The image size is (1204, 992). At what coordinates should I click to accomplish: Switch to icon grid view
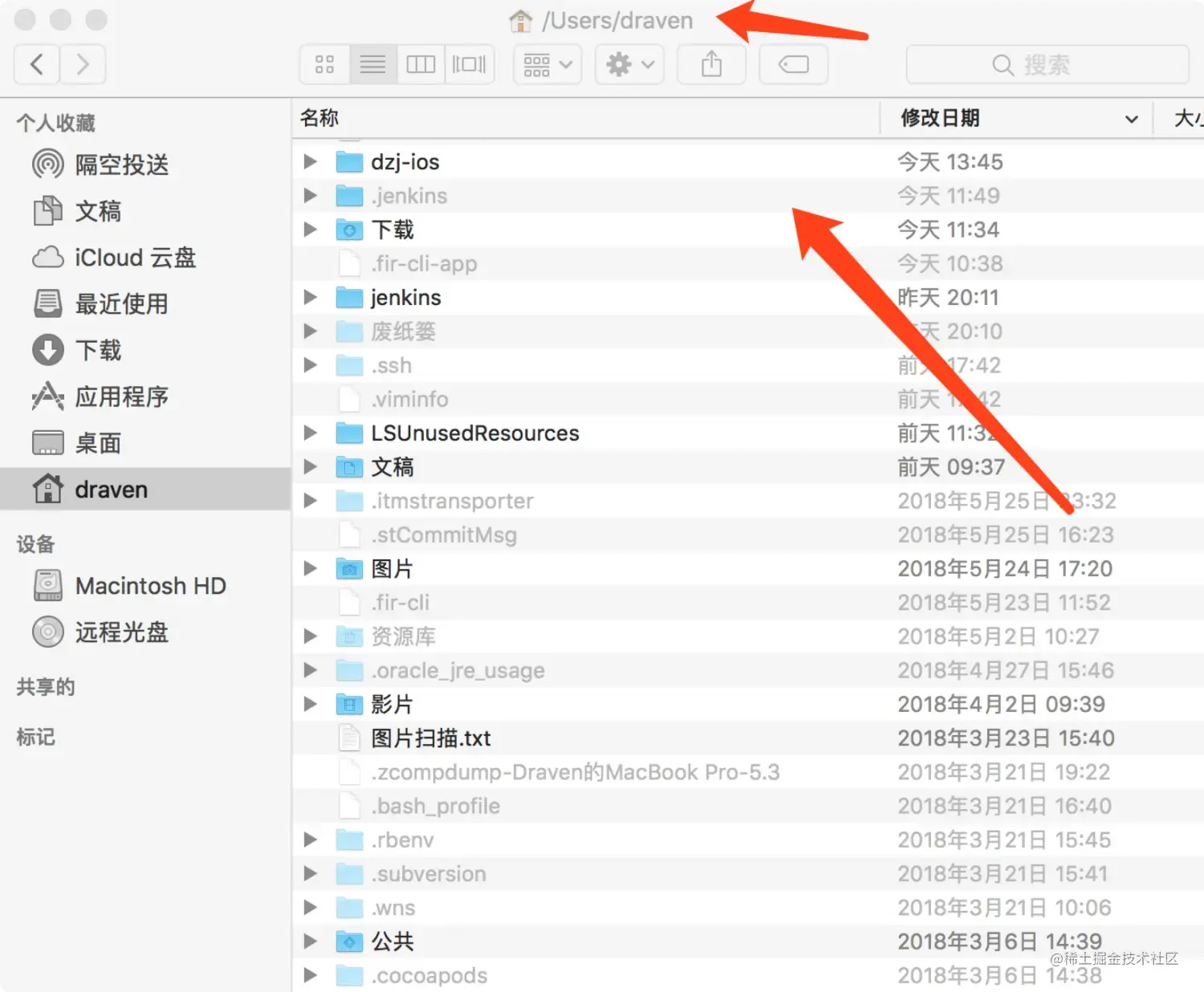tap(325, 64)
